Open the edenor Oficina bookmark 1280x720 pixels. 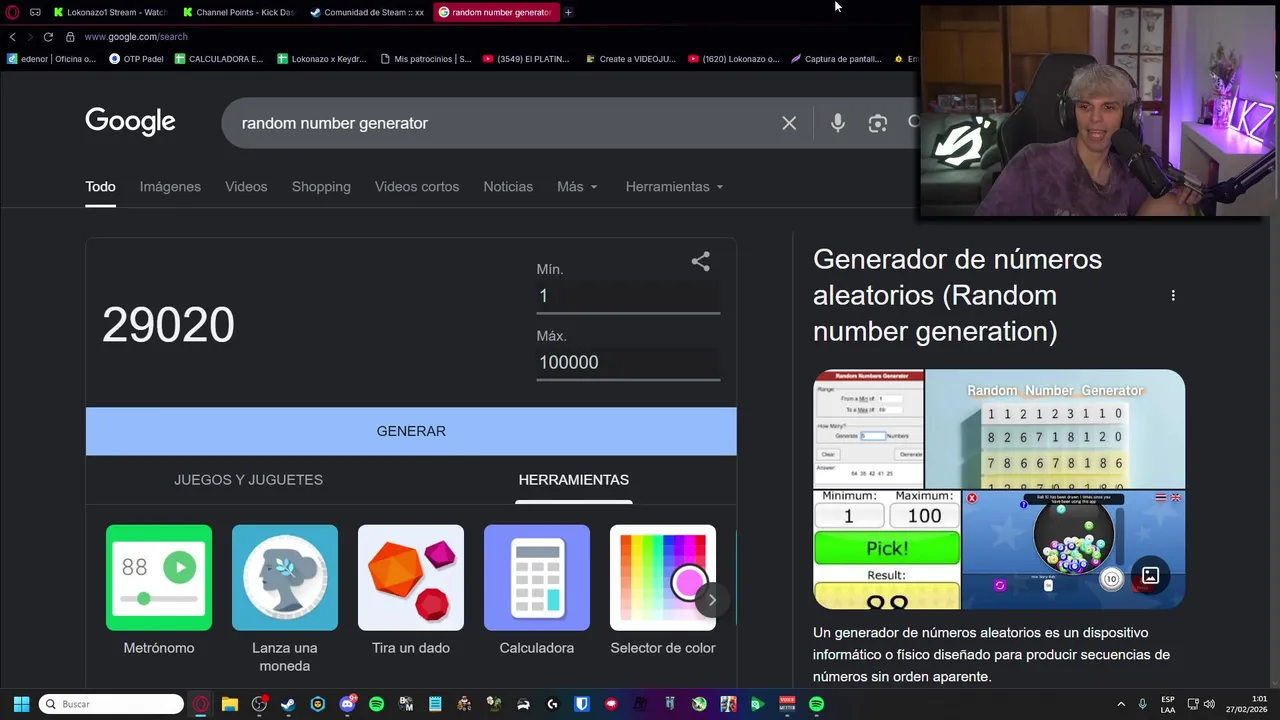51,59
